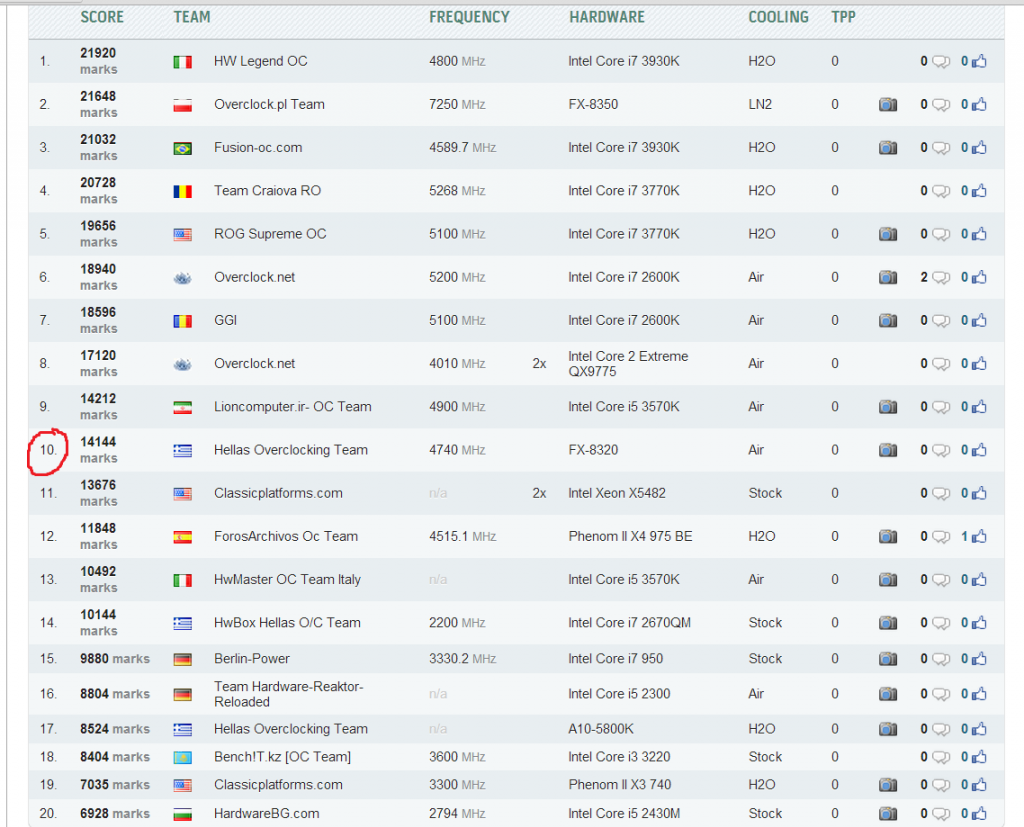The width and height of the screenshot is (1024, 827).
Task: Click the USA flag beside ROG Supreme OC
Action: 182,234
